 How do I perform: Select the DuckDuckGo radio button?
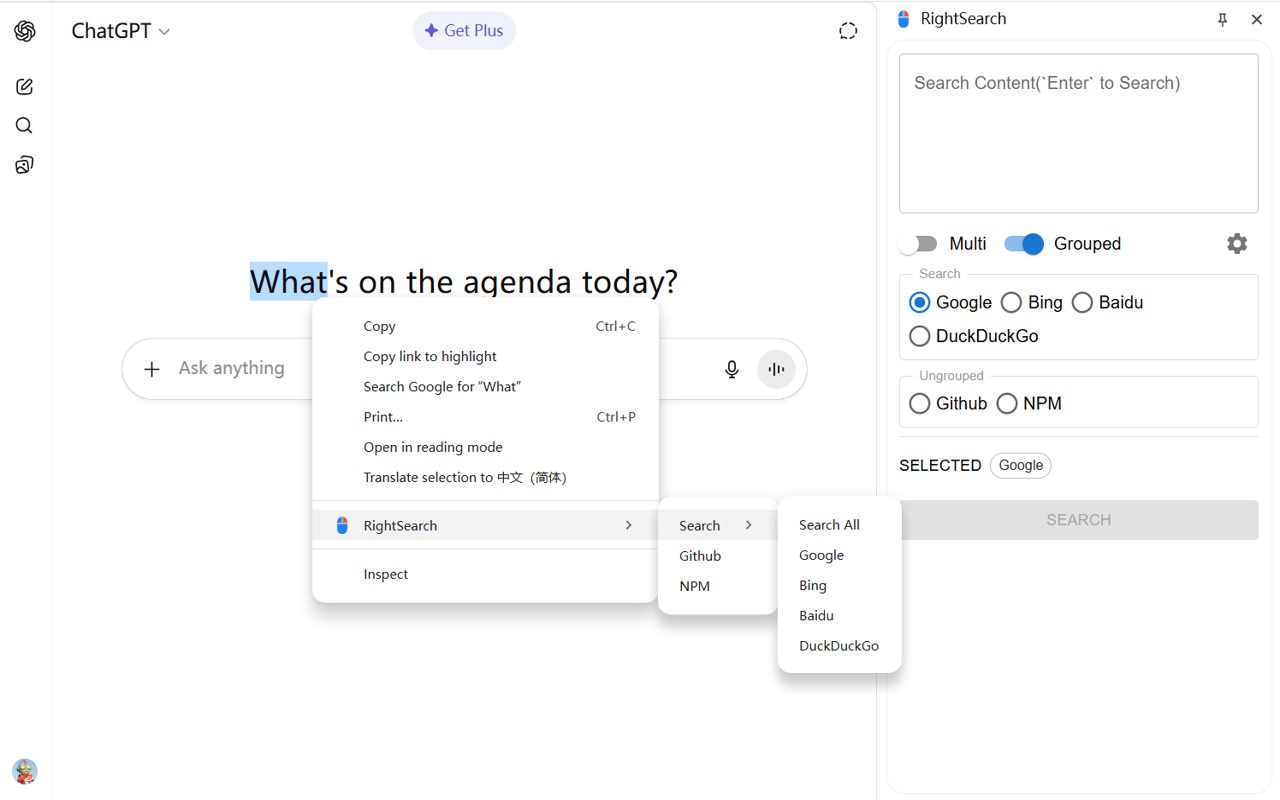pyautogui.click(x=919, y=336)
